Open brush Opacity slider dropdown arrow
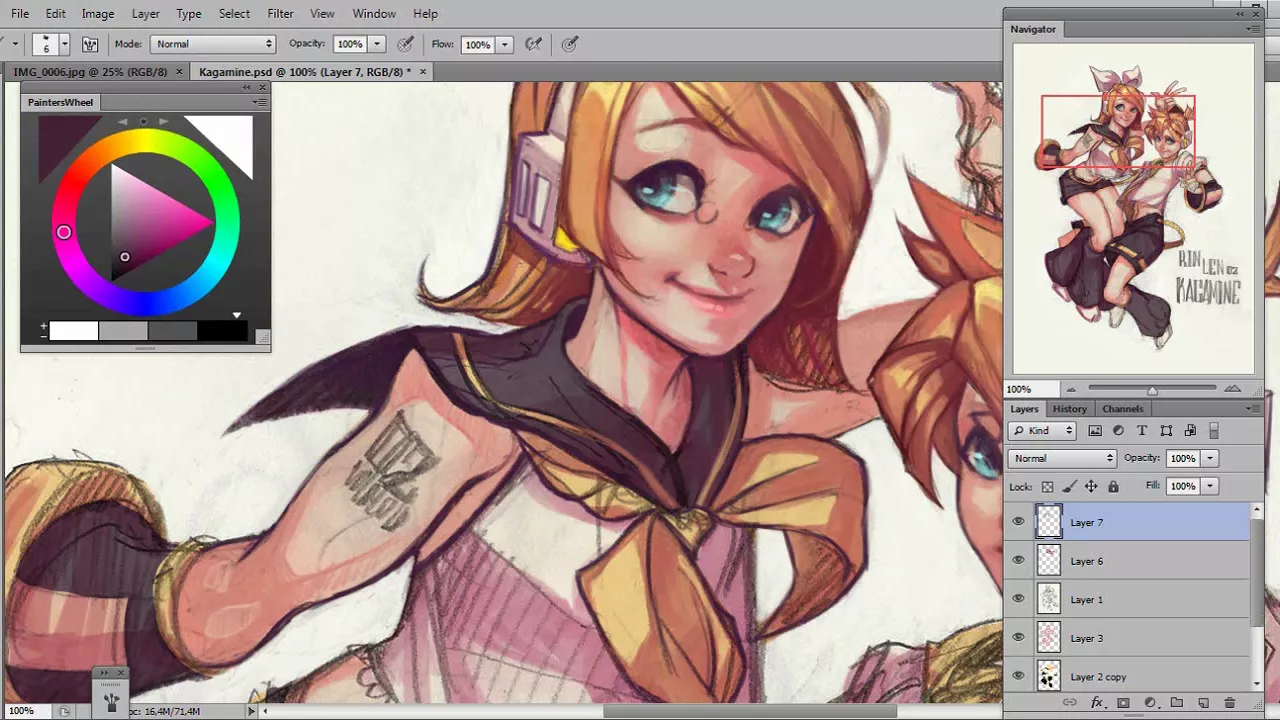 point(377,44)
